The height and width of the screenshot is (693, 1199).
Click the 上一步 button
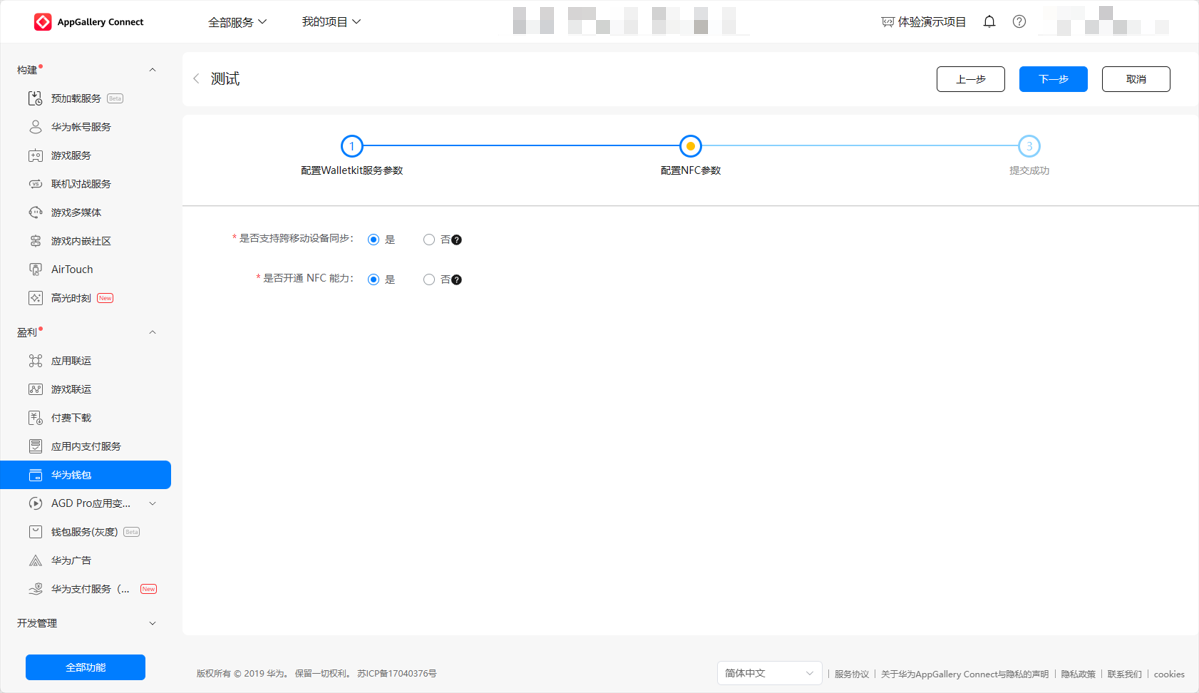(970, 79)
